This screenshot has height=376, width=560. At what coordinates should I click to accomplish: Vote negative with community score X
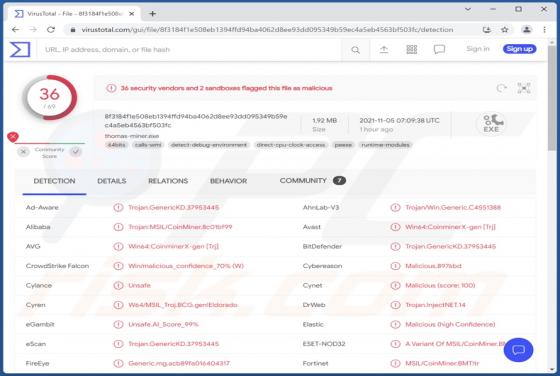(x=23, y=152)
